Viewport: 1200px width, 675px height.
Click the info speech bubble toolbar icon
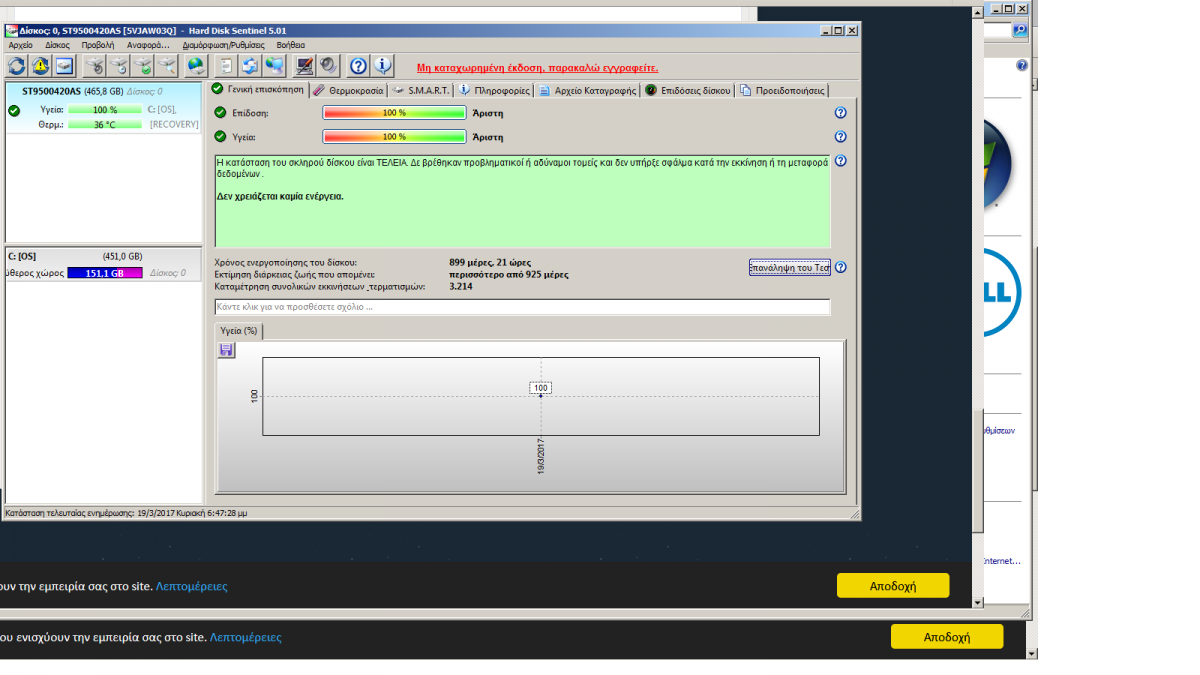tap(383, 66)
